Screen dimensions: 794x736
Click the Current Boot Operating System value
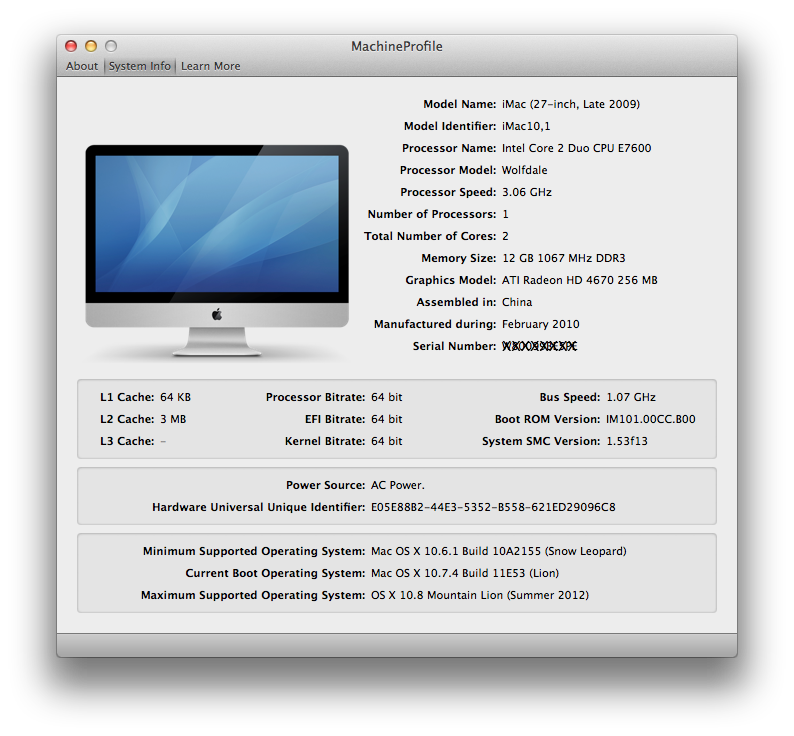464,573
